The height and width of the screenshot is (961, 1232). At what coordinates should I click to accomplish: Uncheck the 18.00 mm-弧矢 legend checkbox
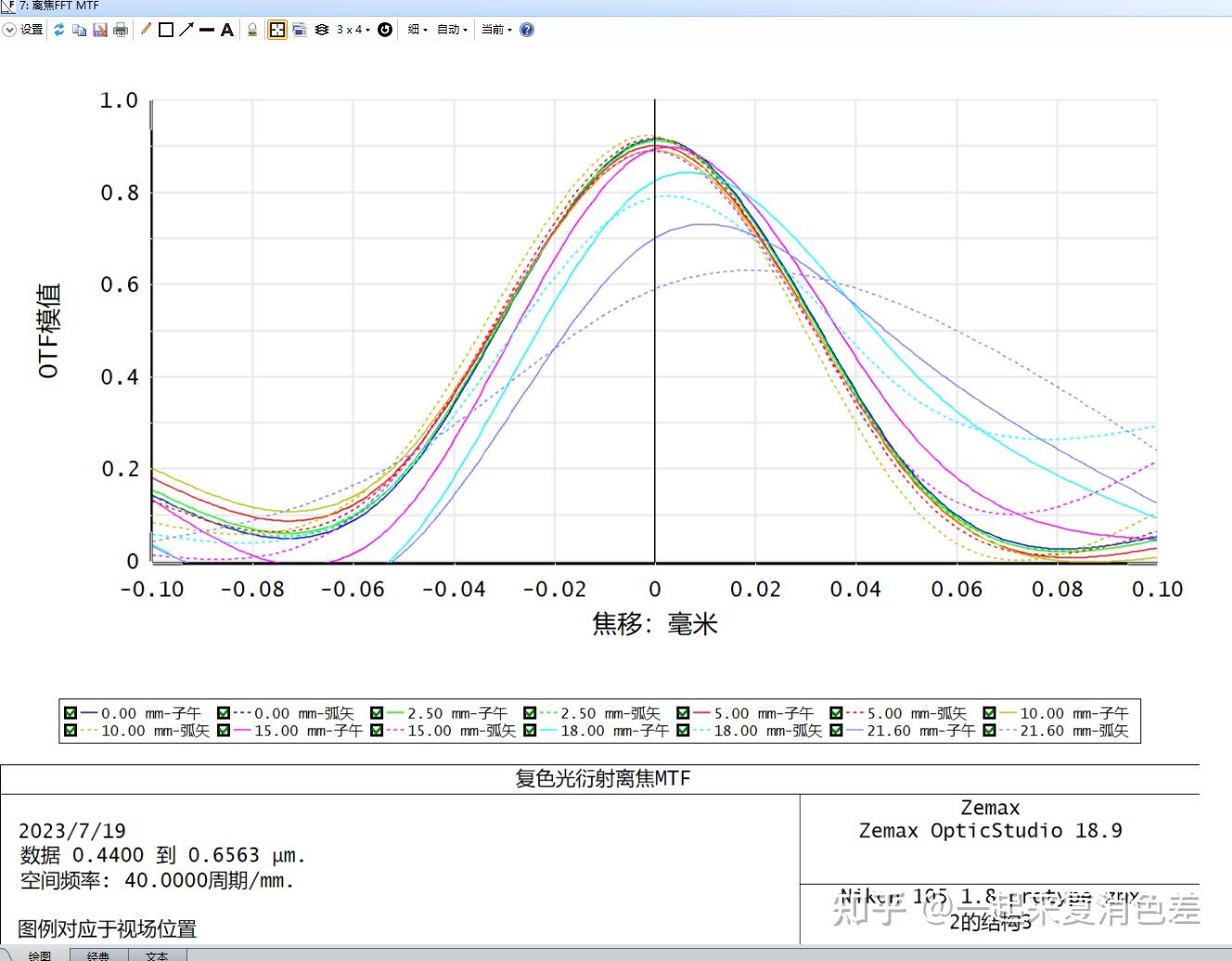click(x=683, y=731)
